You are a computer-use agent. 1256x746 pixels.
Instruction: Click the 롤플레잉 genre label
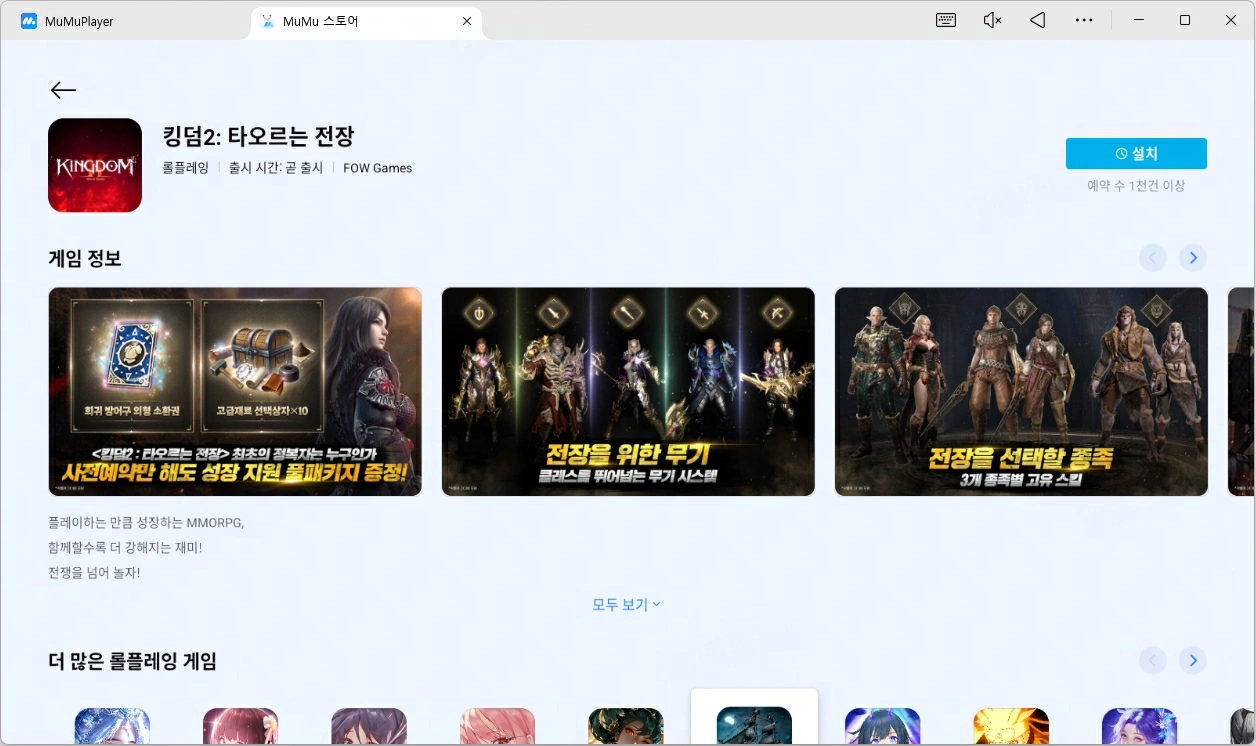pos(186,168)
